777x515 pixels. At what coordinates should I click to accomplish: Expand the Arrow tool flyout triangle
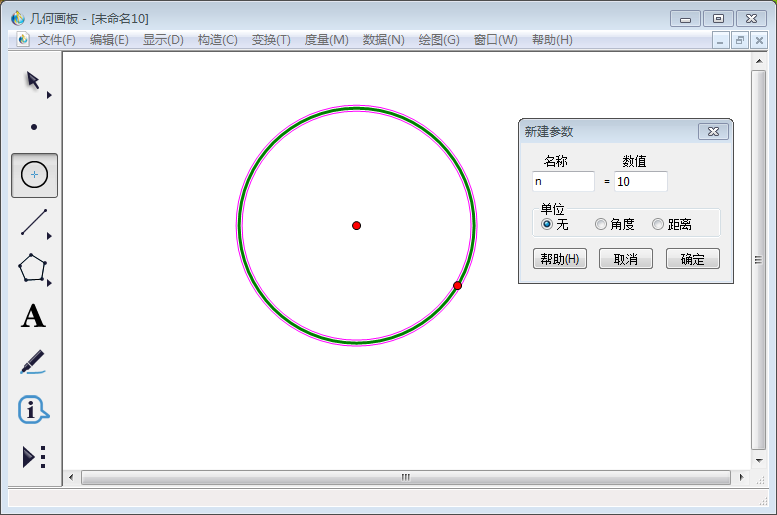tap(49, 95)
